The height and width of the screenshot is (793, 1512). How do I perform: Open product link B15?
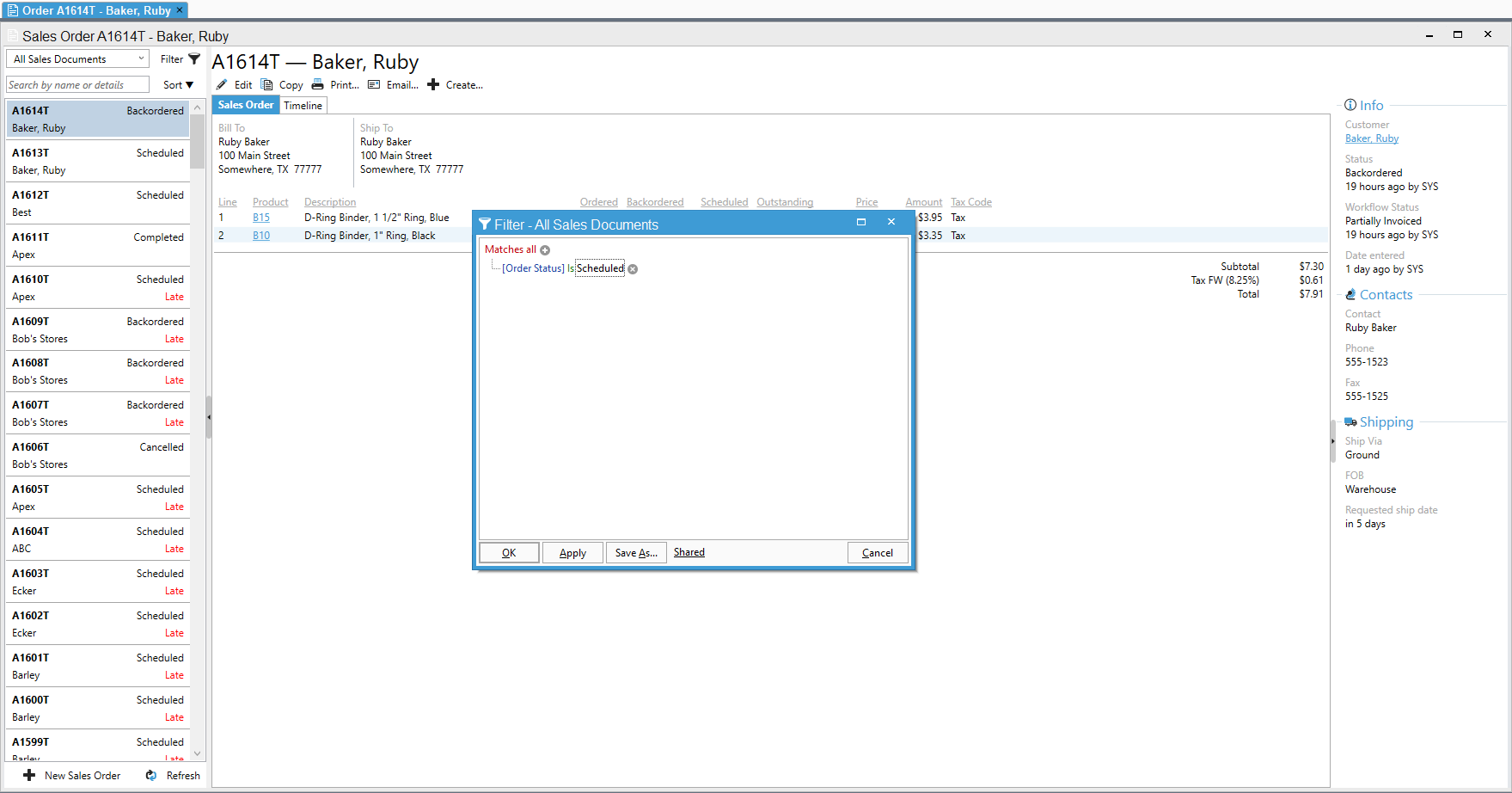pos(261,218)
